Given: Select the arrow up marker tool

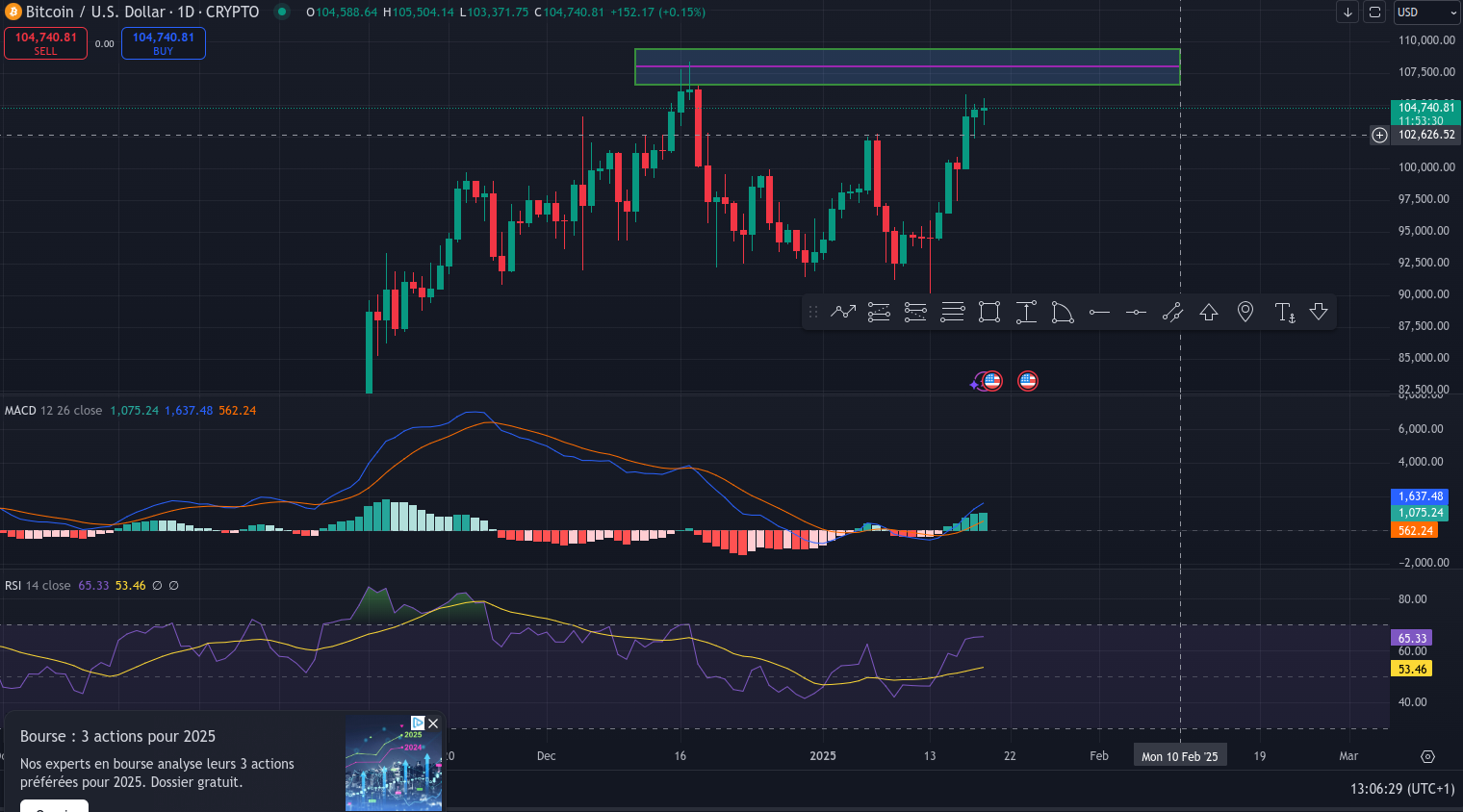Looking at the screenshot, I should [x=1209, y=312].
